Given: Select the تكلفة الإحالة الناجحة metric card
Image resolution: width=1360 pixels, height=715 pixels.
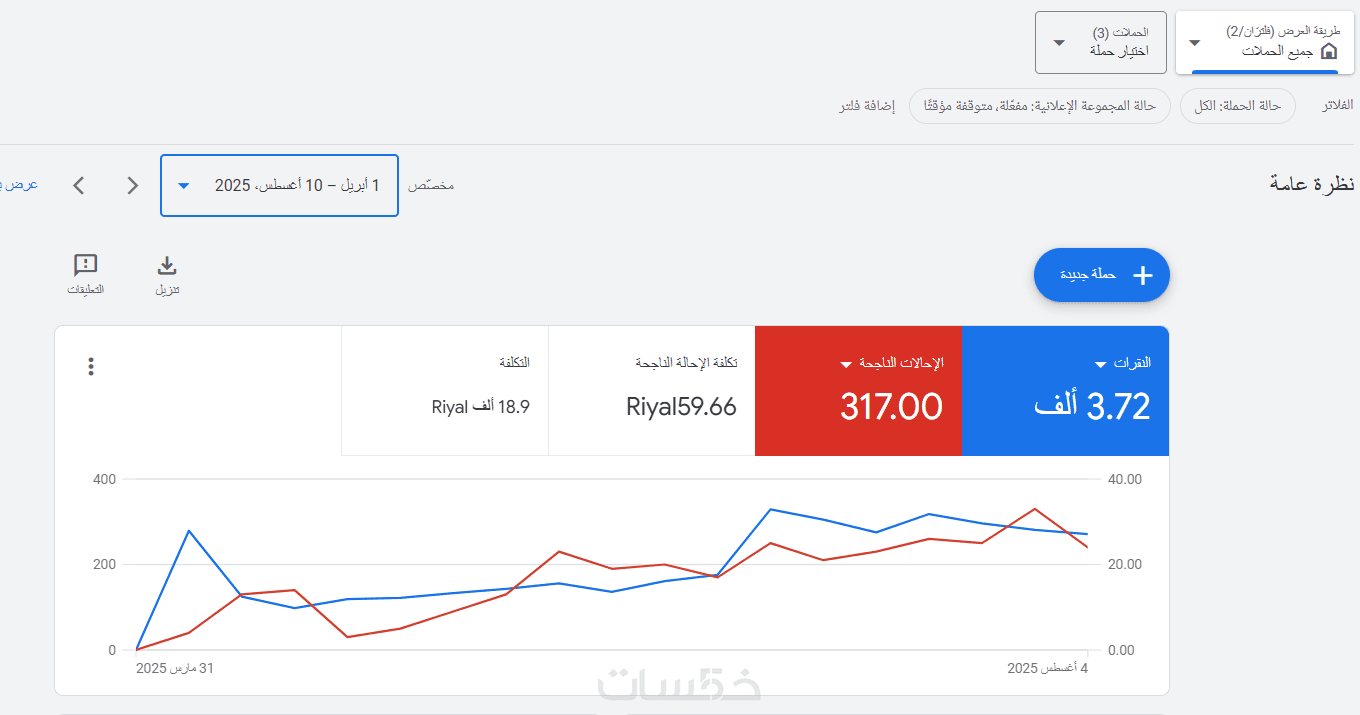Looking at the screenshot, I should 651,390.
